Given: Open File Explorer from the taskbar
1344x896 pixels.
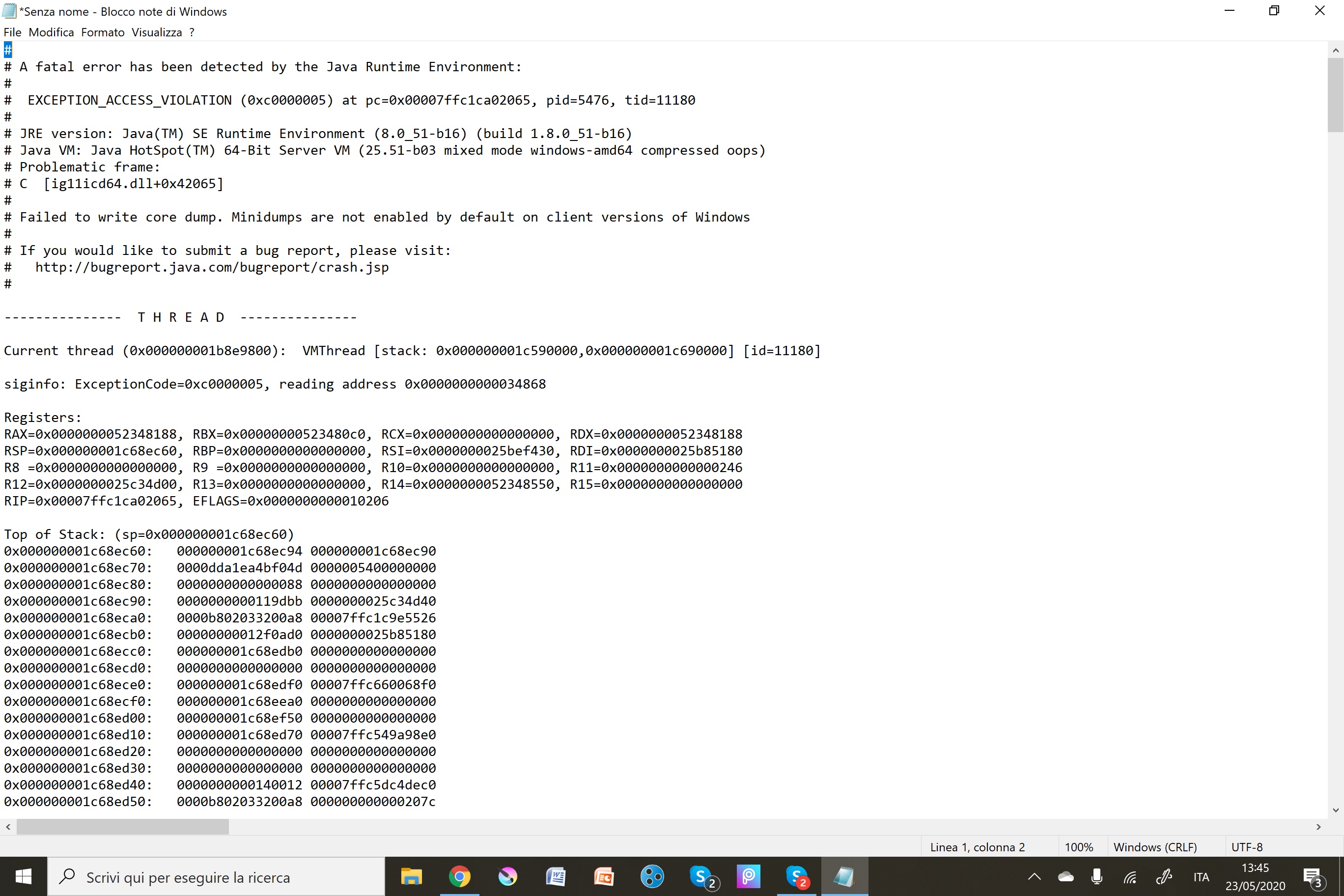Looking at the screenshot, I should tap(411, 876).
